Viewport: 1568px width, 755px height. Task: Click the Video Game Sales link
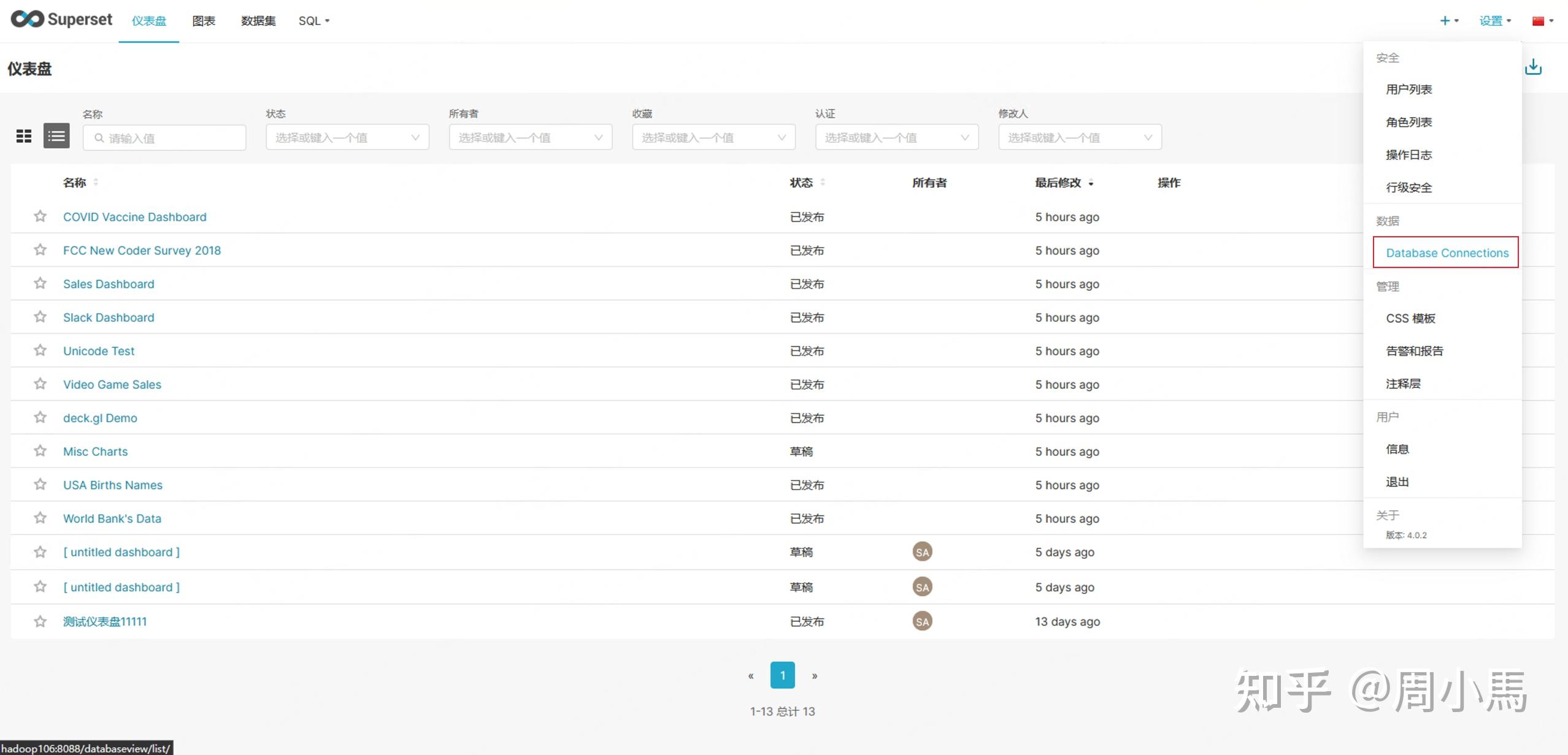click(112, 385)
